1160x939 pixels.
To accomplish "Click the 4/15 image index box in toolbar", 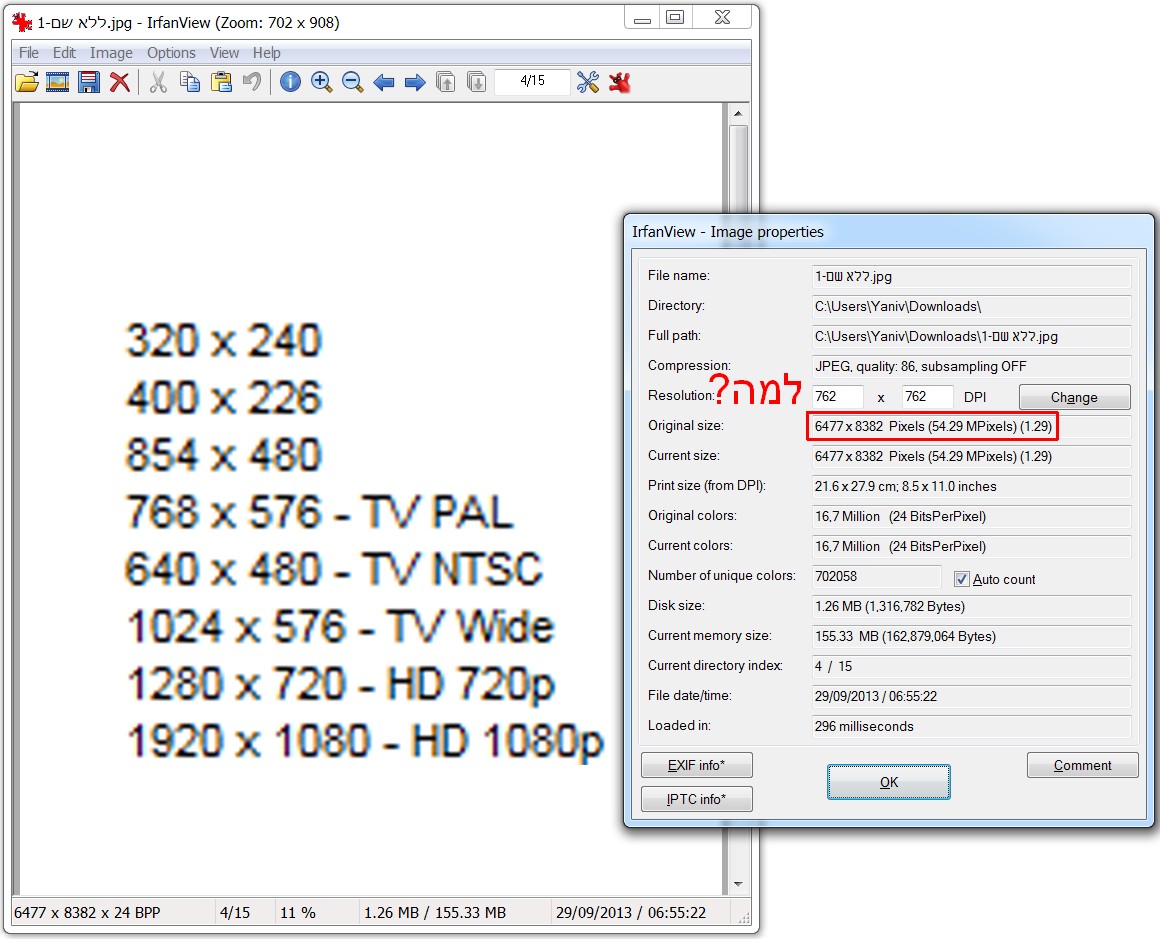I will [x=533, y=81].
